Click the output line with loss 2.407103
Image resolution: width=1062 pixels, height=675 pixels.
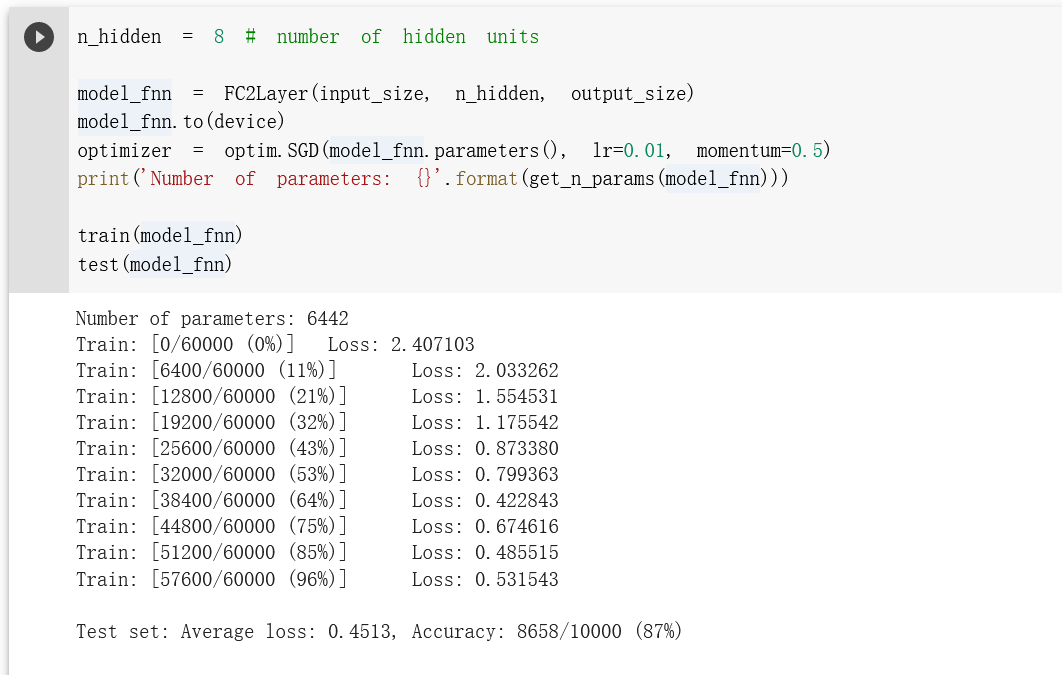pyautogui.click(x=275, y=345)
